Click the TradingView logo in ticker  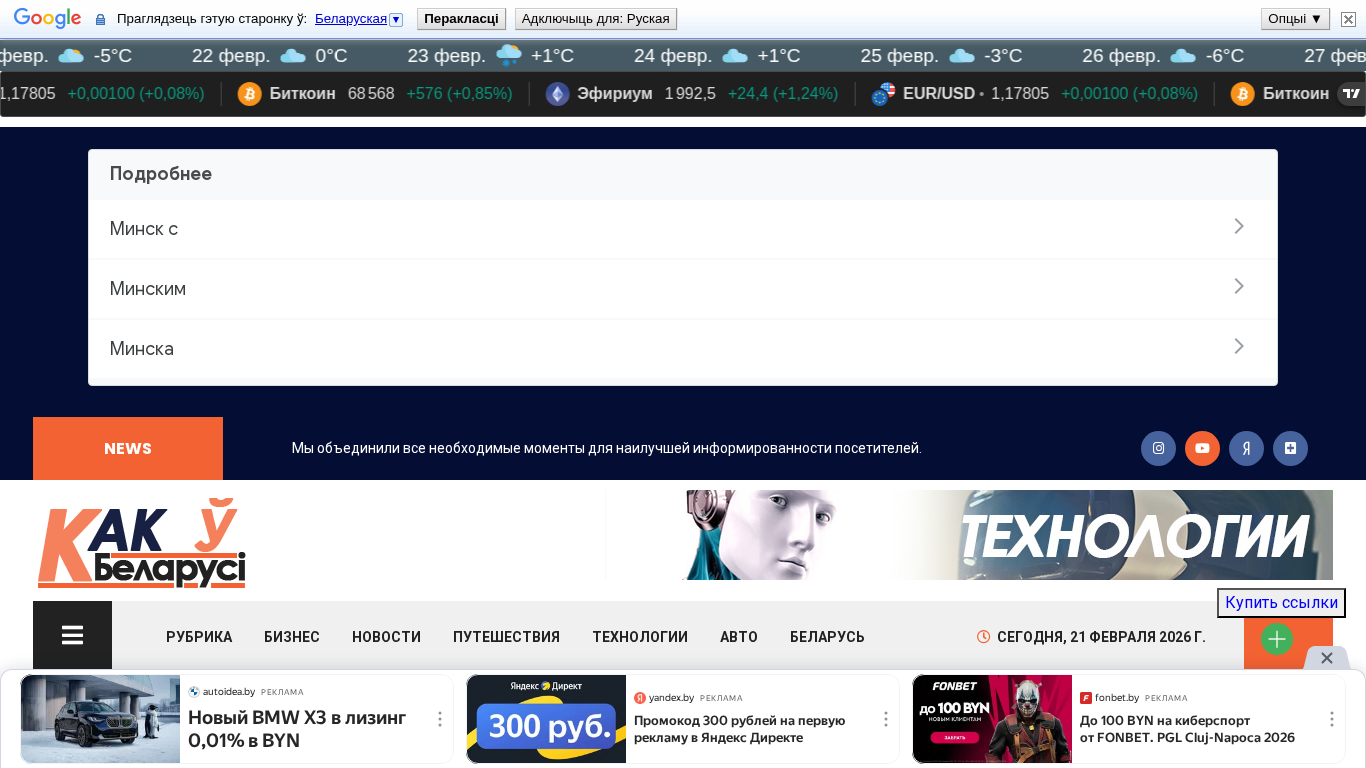[1351, 94]
